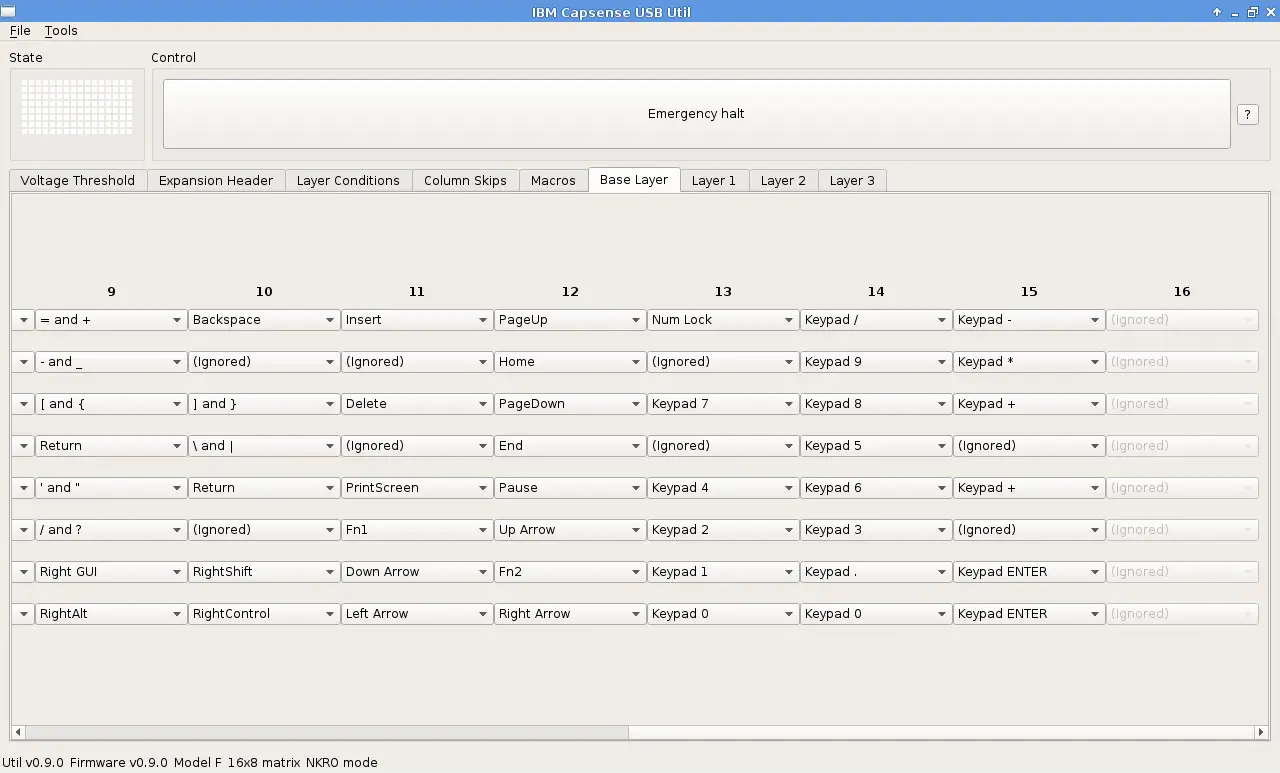Open the Keypad 6 dropdown
The width and height of the screenshot is (1280, 773).
point(875,488)
